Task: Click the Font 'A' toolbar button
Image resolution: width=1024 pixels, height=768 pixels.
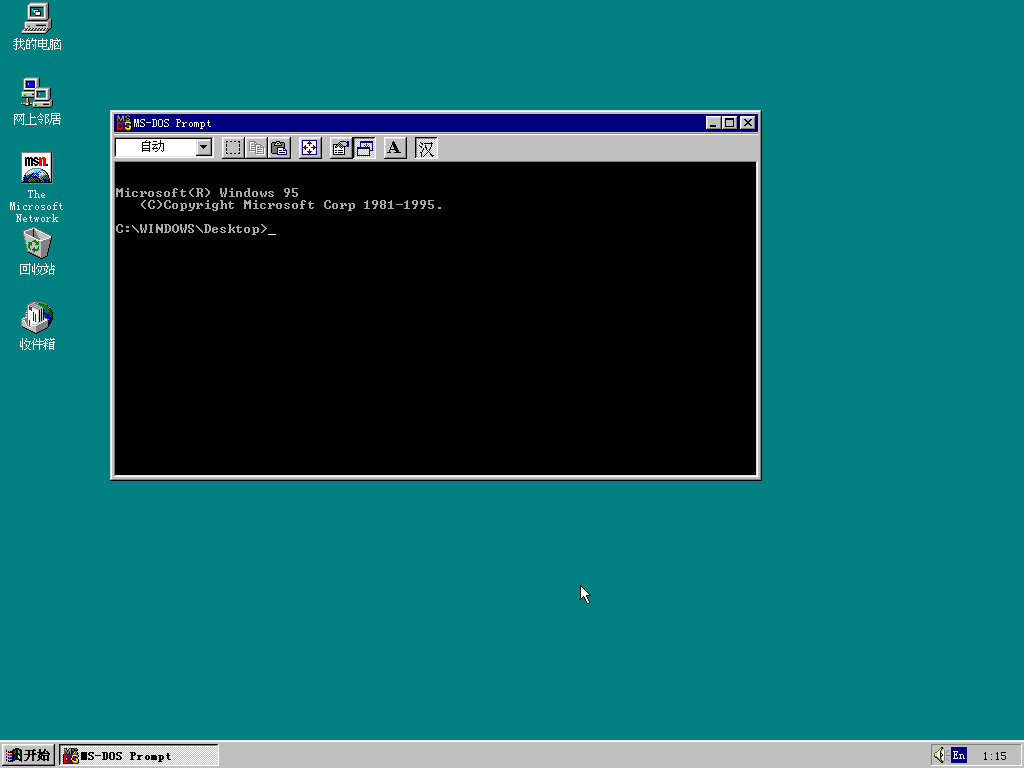Action: coord(394,148)
